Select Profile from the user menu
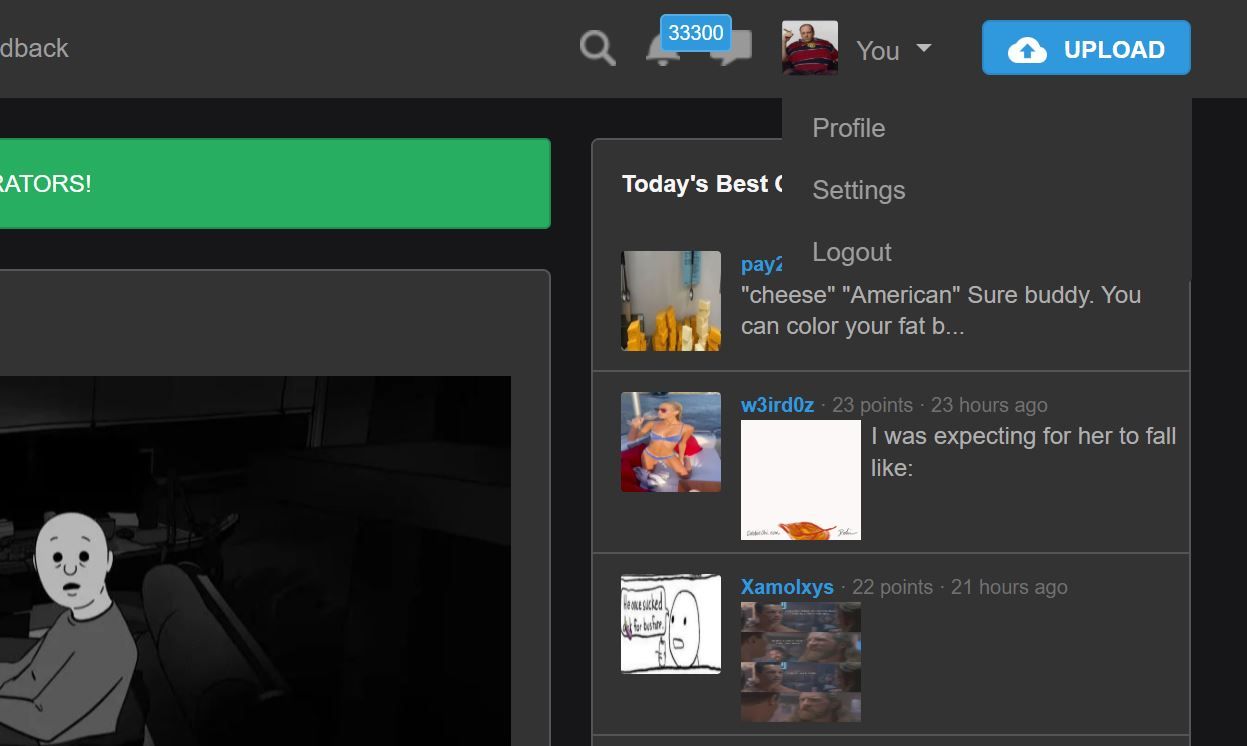The height and width of the screenshot is (746, 1247). [848, 128]
